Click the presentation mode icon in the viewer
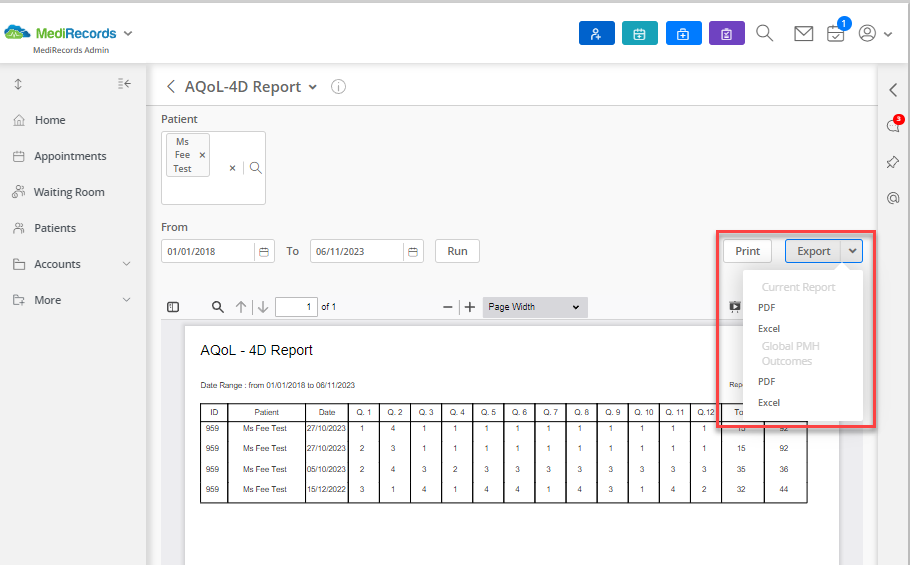This screenshot has width=910, height=565. (735, 307)
